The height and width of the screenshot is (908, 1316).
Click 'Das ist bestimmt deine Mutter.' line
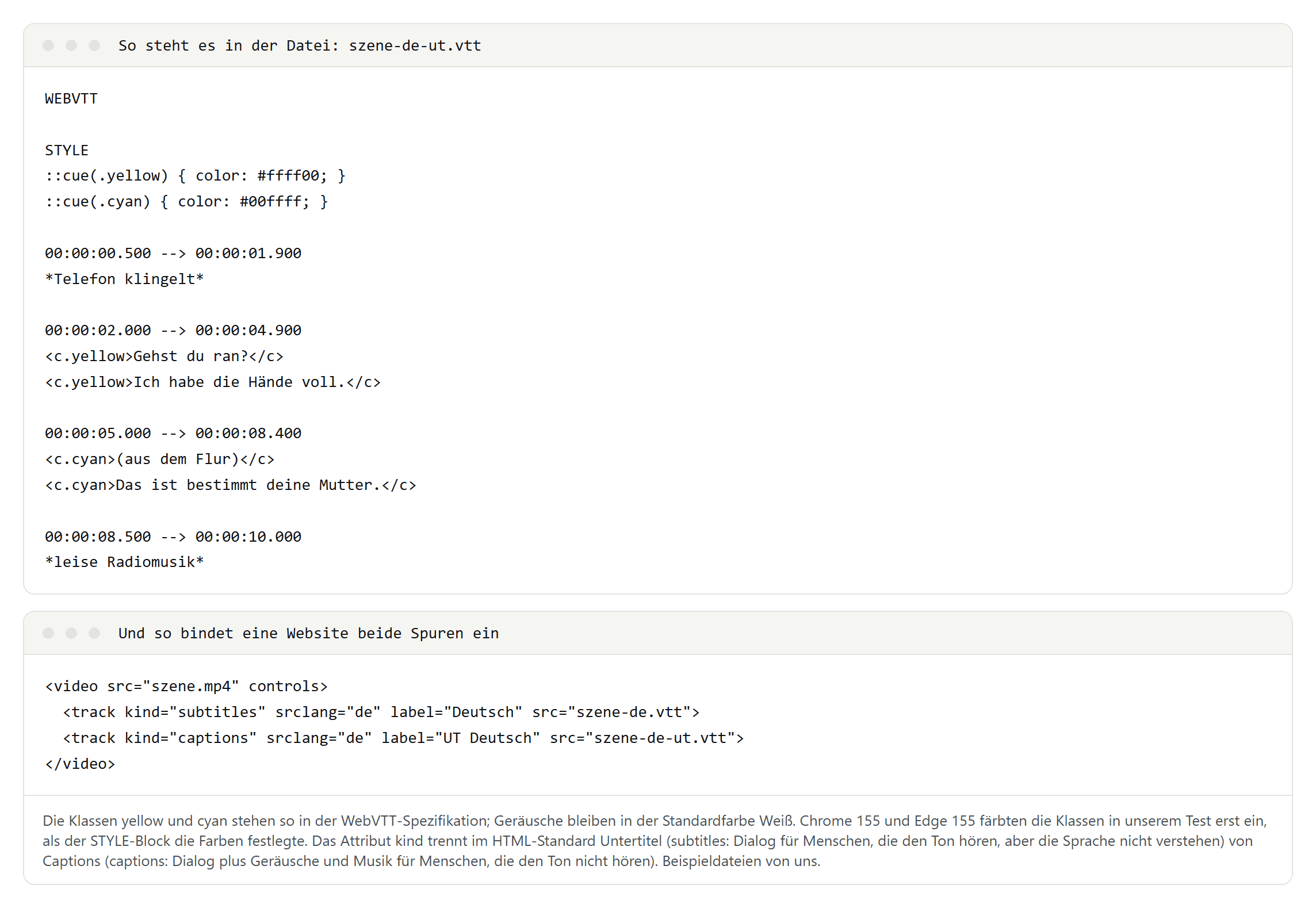click(231, 485)
